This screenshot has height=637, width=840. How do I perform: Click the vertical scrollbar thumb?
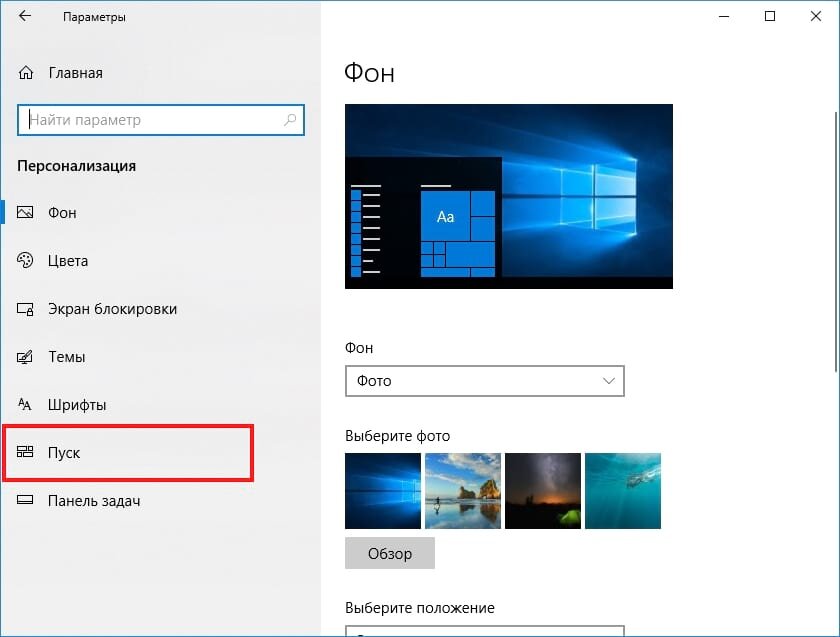(x=836, y=241)
